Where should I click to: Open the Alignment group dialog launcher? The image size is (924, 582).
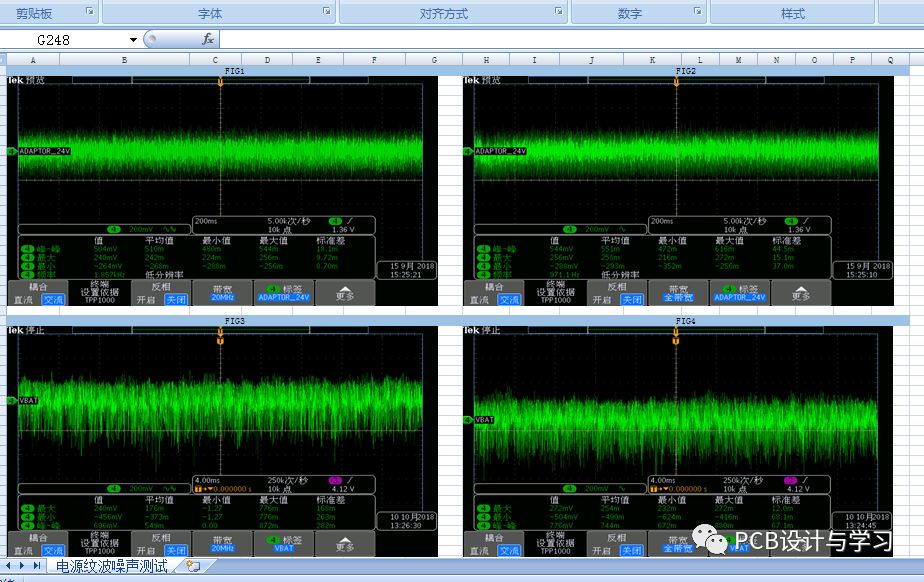coord(557,13)
